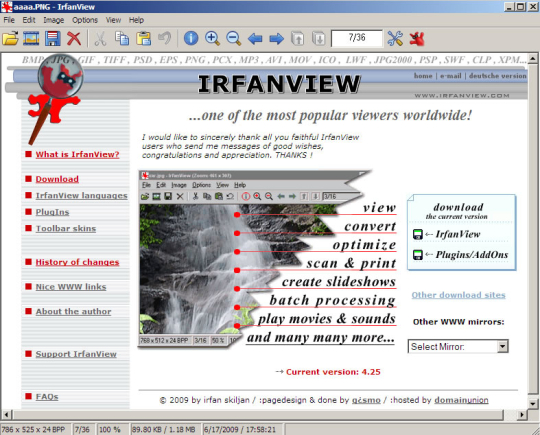Click '6/17/2009 / 17:58:21' status text

click(240, 429)
